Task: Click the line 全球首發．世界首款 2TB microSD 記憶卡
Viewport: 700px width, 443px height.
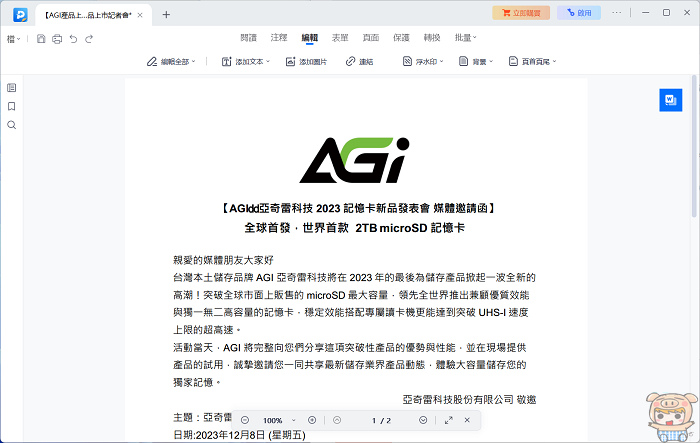Action: 354,228
